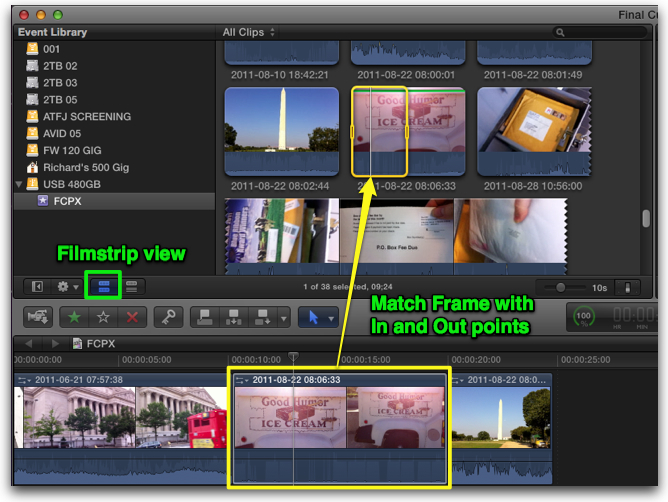Switch to Filmstrip view
The width and height of the screenshot is (668, 502).
[x=104, y=286]
